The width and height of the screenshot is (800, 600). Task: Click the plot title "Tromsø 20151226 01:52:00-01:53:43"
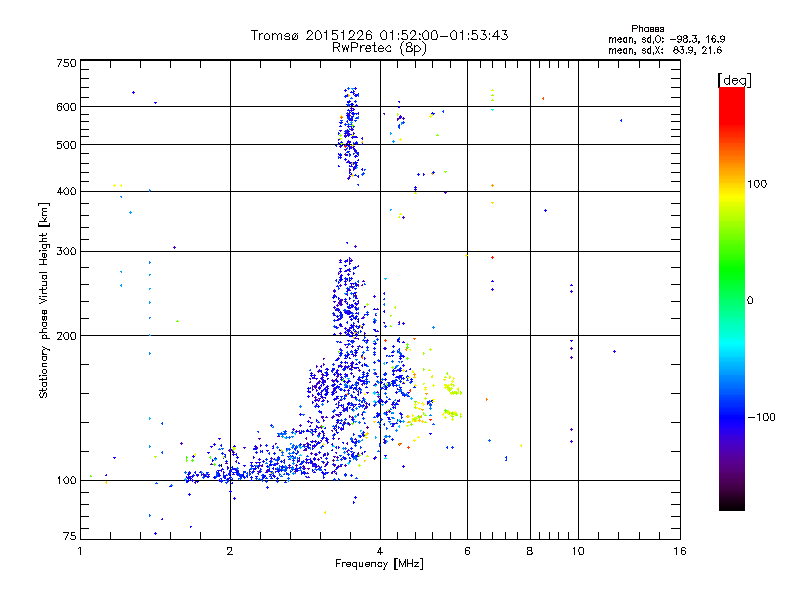[379, 35]
